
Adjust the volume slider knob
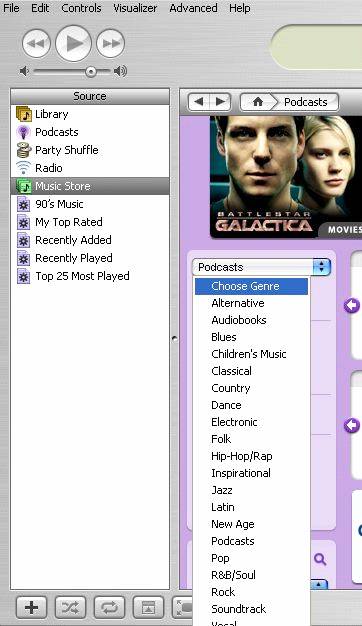coord(91,71)
